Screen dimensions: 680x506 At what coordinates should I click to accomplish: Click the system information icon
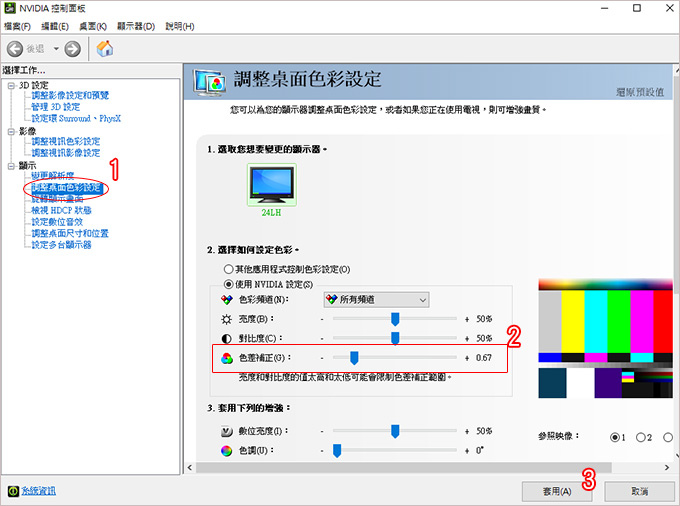coord(13,491)
